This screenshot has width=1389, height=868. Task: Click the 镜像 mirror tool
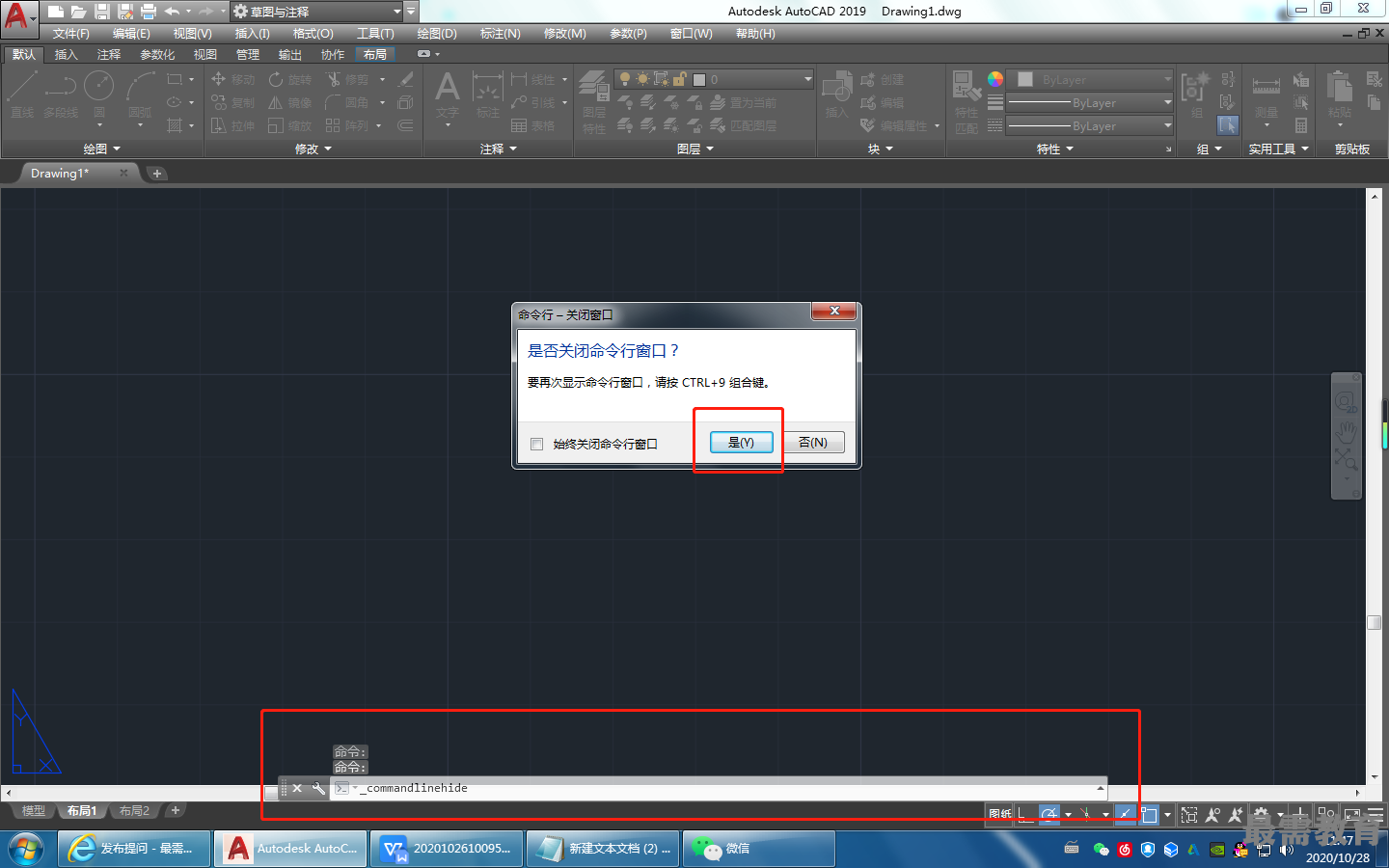[x=290, y=102]
